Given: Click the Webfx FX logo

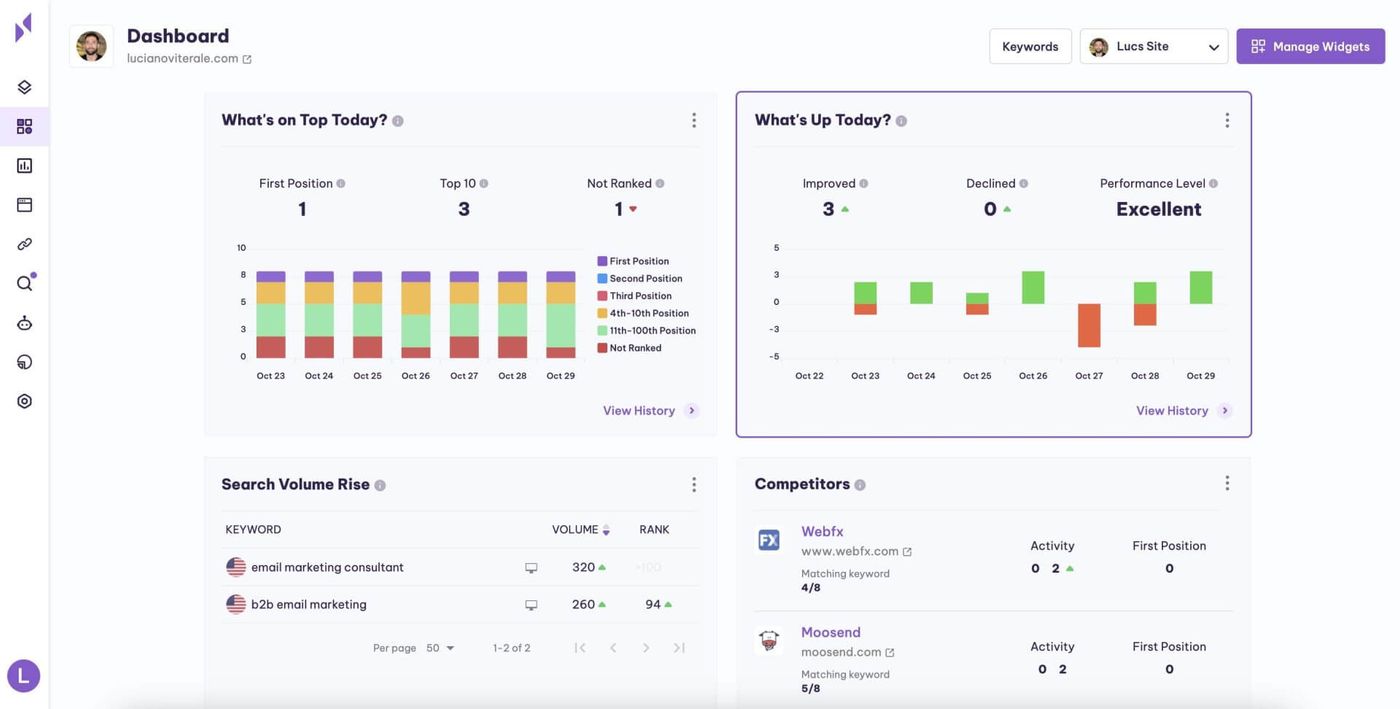Looking at the screenshot, I should pyautogui.click(x=769, y=540).
